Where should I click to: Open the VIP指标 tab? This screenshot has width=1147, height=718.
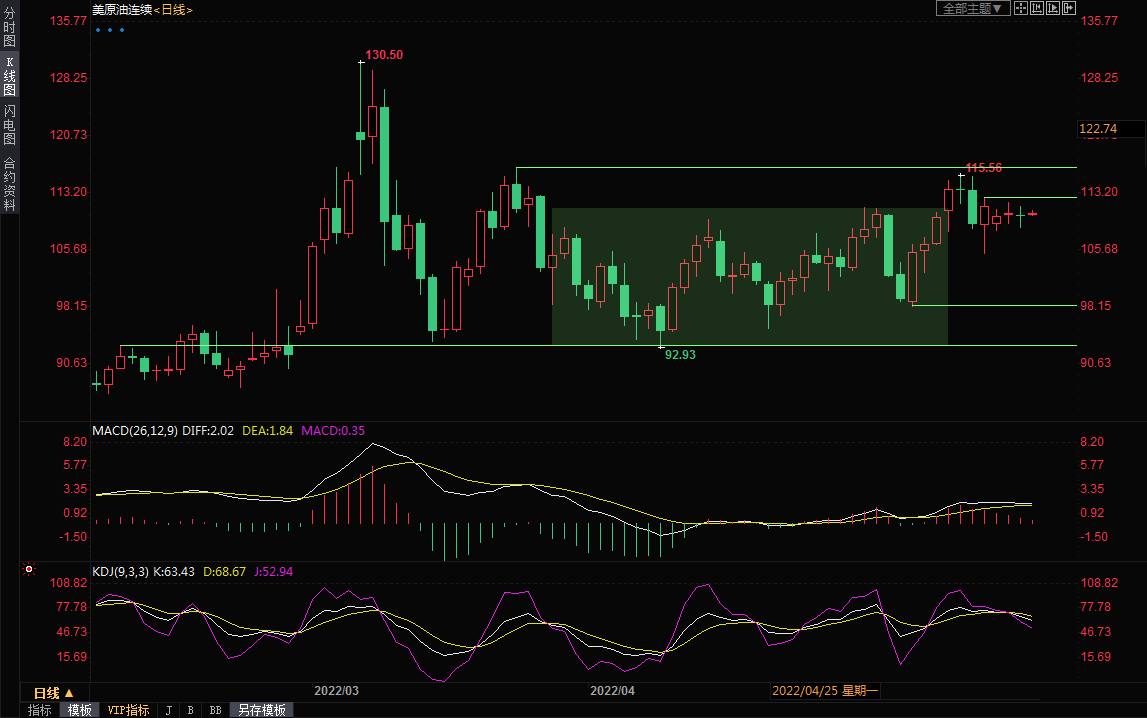(x=128, y=710)
